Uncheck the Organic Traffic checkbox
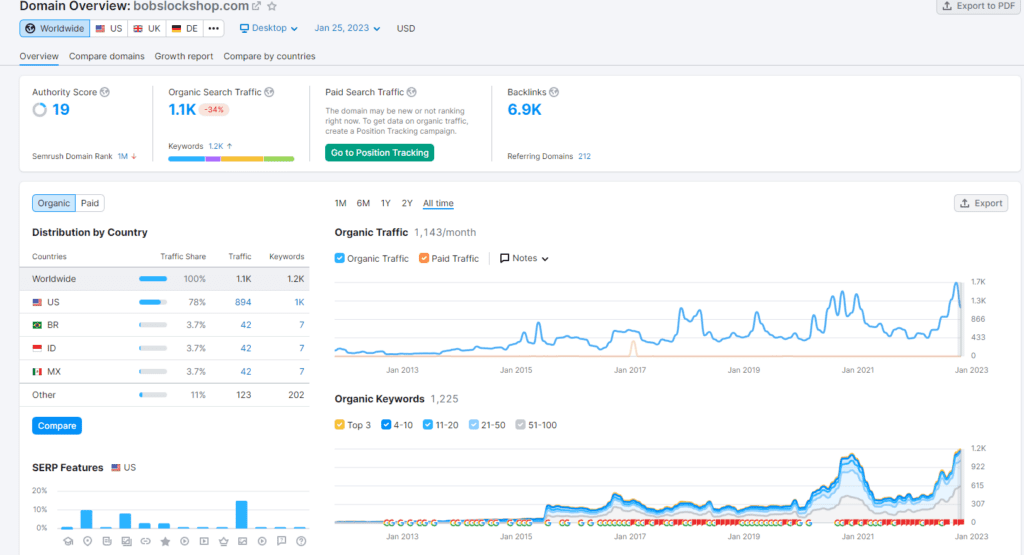The image size is (1024, 555). click(x=340, y=258)
